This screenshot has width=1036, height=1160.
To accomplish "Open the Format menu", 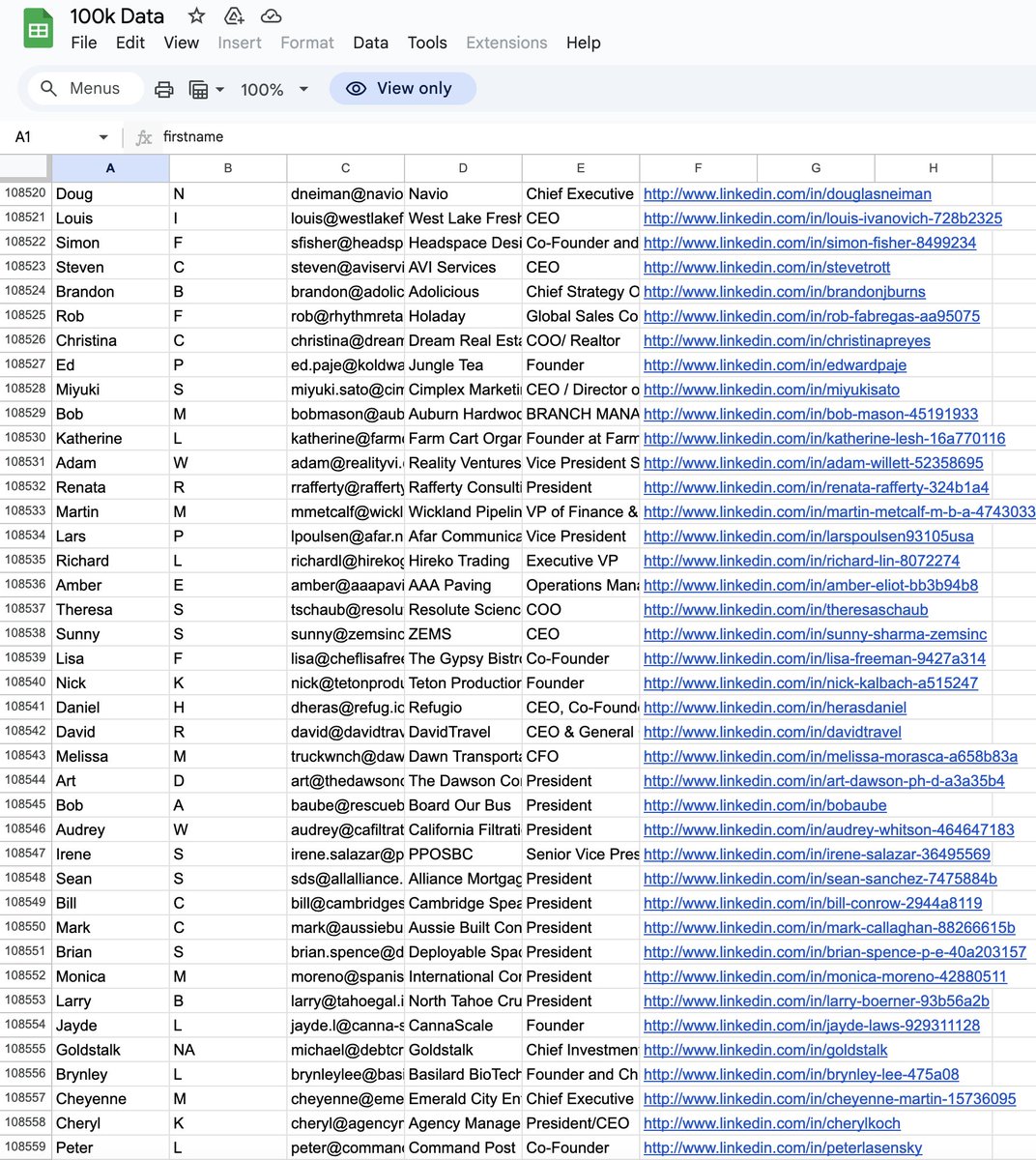I will 307,43.
